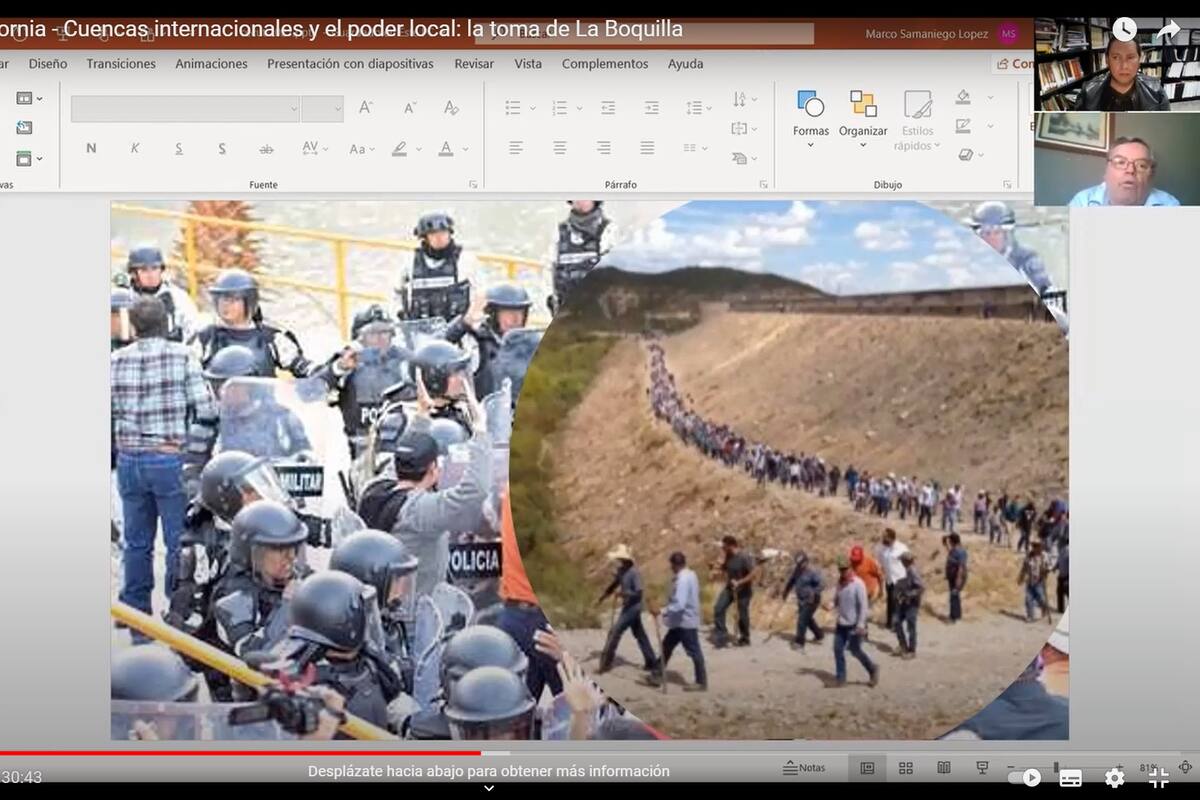This screenshot has width=1200, height=800.
Task: Exit full screen in the video player
Action: pyautogui.click(x=1159, y=778)
